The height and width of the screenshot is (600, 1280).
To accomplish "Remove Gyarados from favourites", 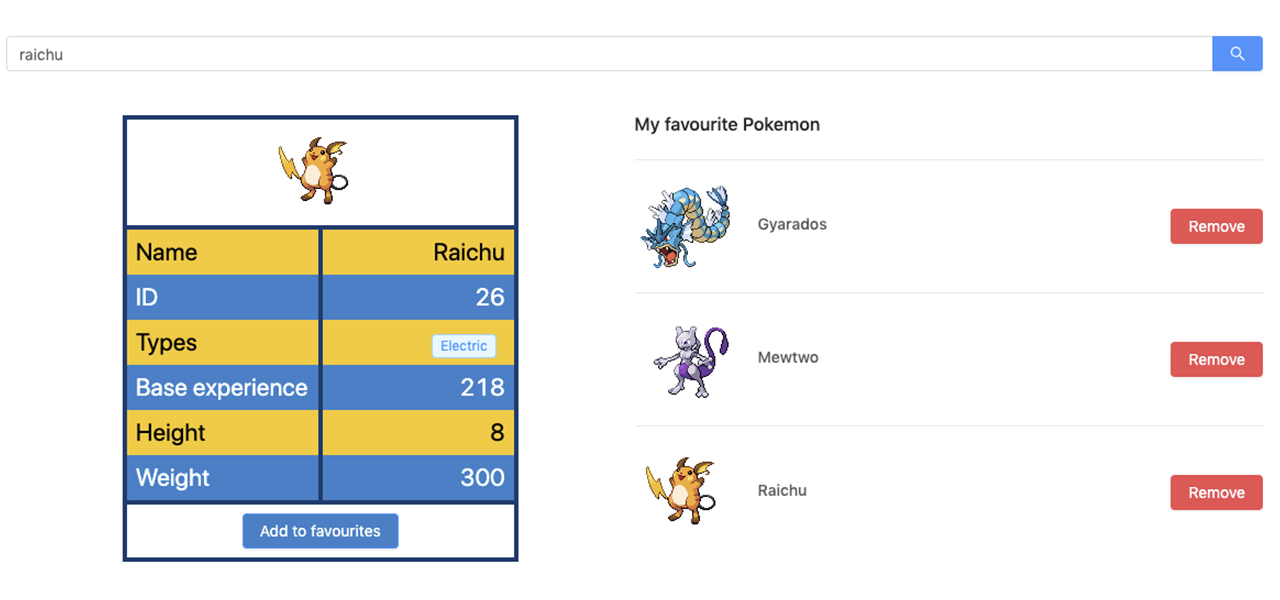I will (x=1216, y=226).
